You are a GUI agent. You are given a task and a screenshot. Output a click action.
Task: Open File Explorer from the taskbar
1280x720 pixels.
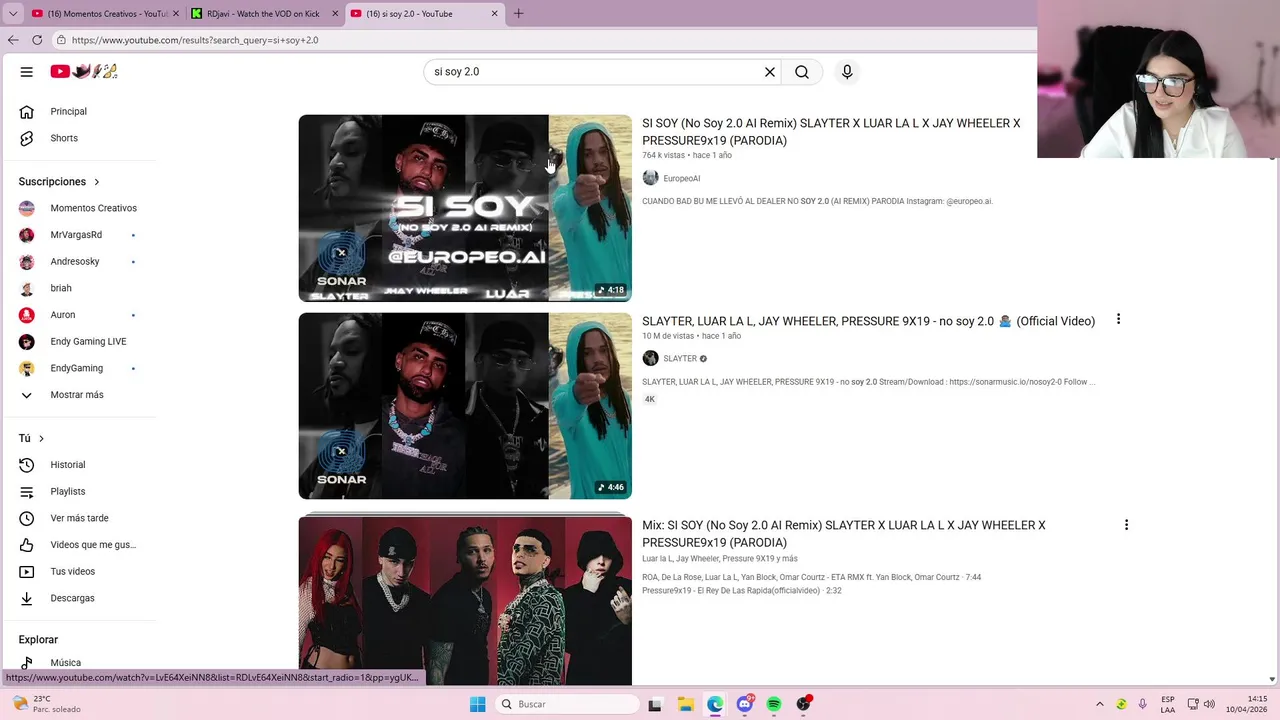coord(685,704)
